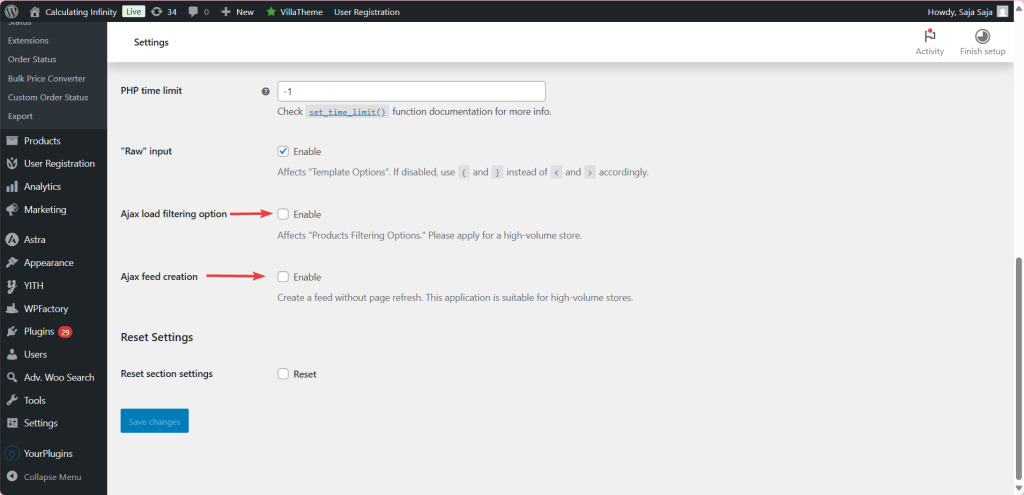Open the WordPress logo menu
Image resolution: width=1024 pixels, height=495 pixels.
(12, 12)
